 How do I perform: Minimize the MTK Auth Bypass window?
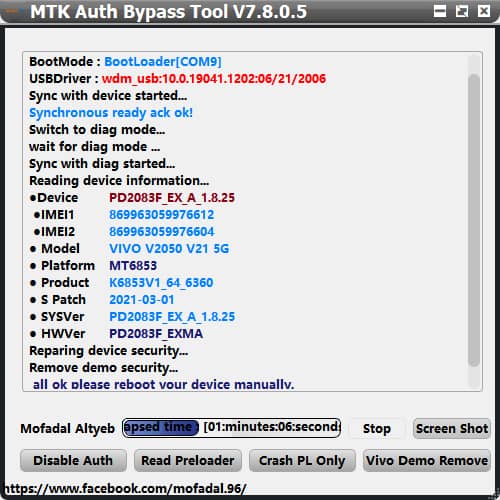(440, 11)
